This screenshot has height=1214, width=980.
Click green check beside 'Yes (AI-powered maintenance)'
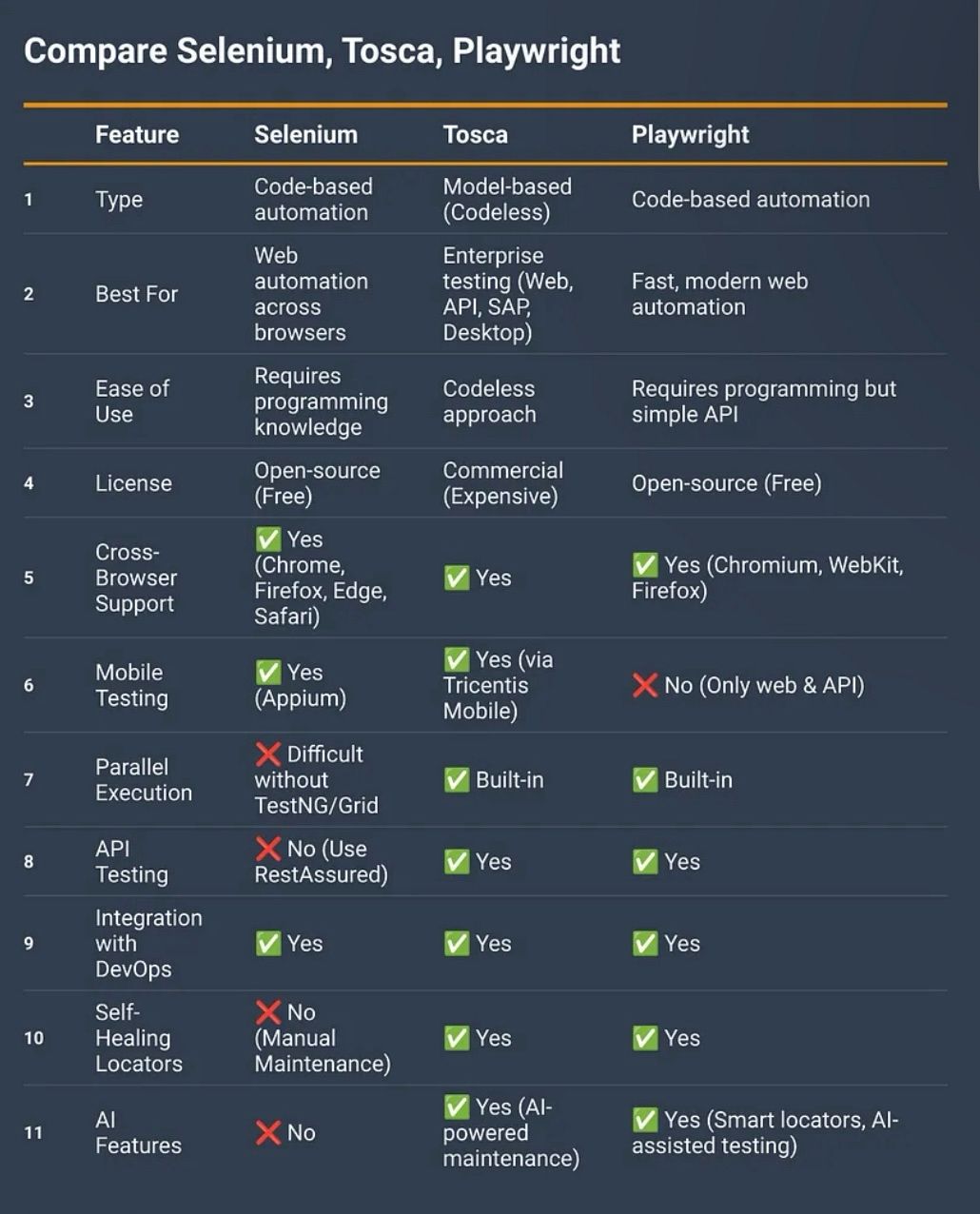pyautogui.click(x=457, y=1107)
